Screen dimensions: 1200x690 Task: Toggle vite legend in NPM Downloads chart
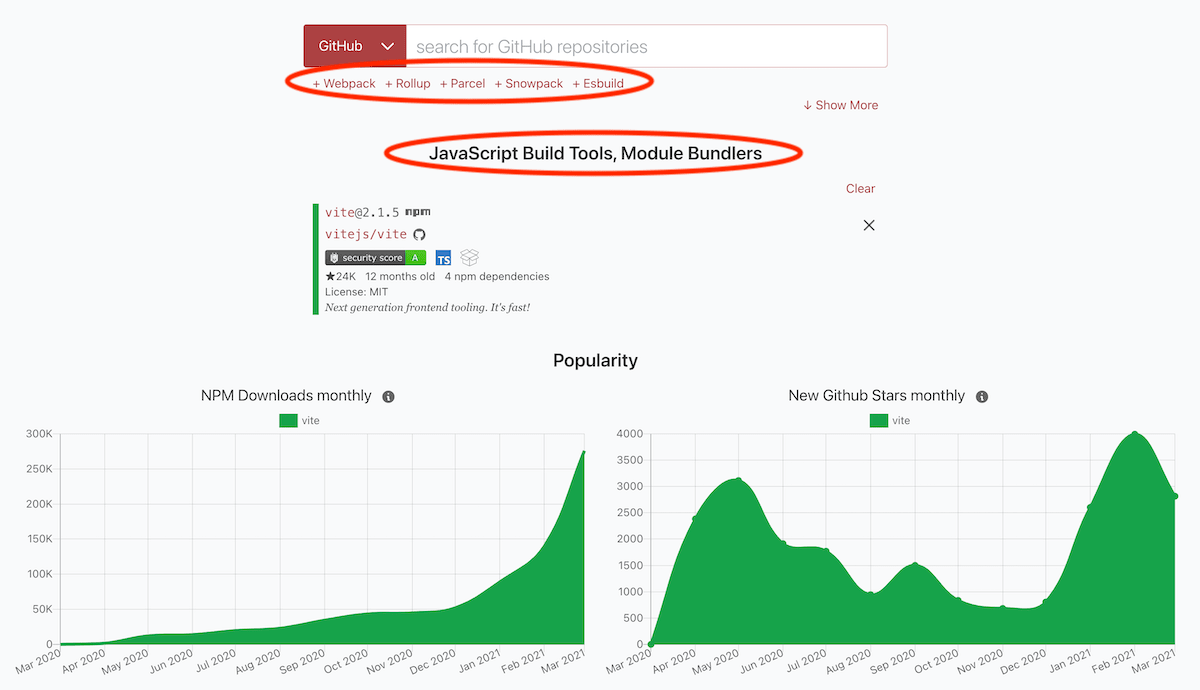299,421
